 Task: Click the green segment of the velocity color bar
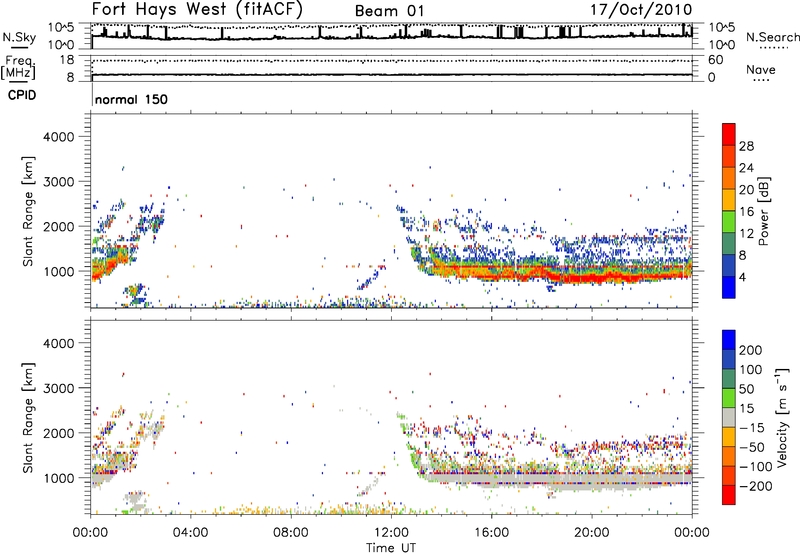729,398
